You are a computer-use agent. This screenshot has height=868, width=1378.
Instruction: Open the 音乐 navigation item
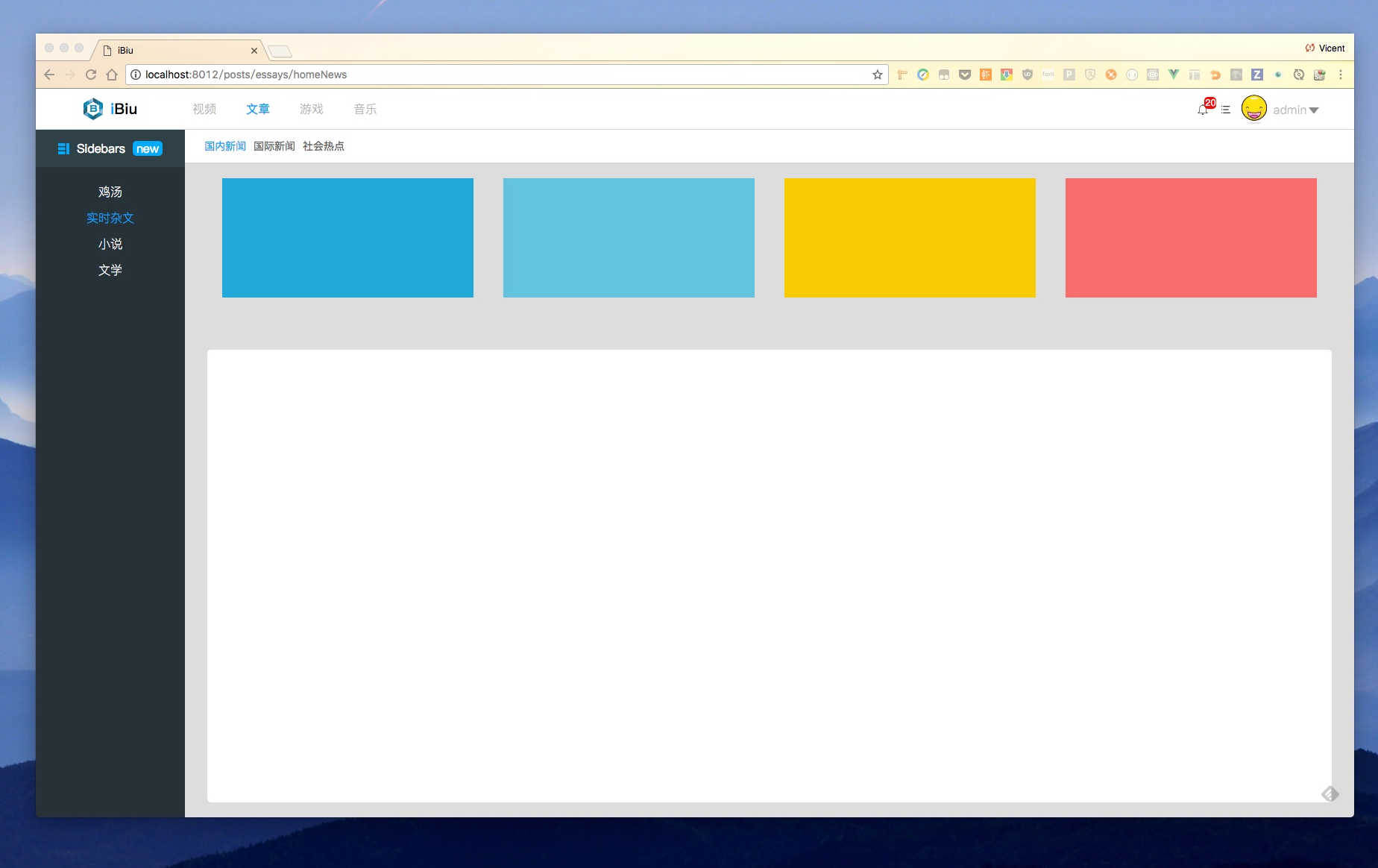click(x=365, y=109)
